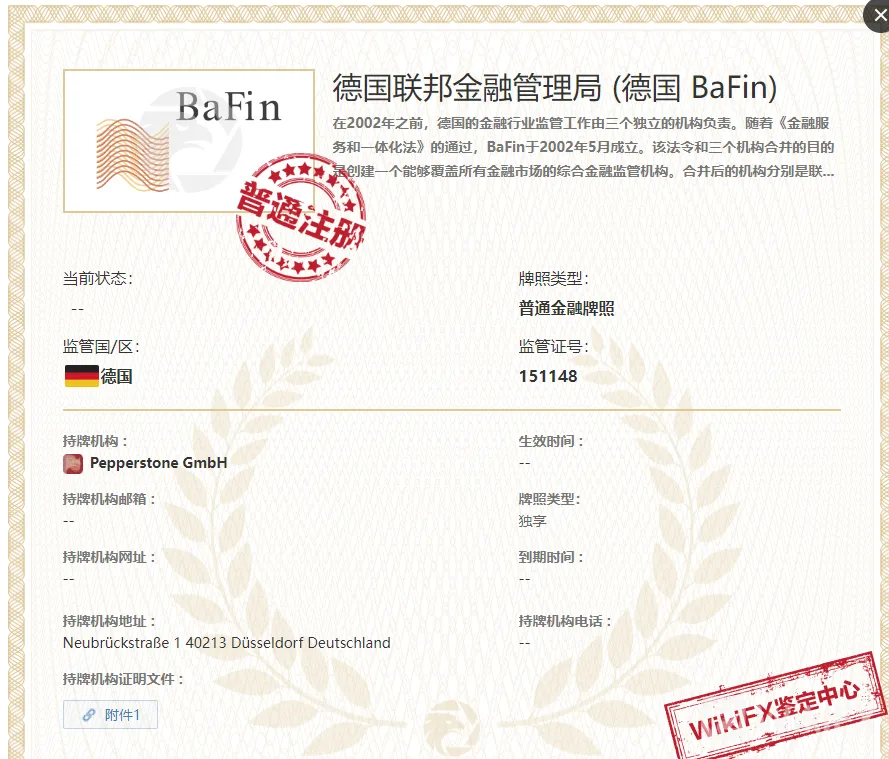The height and width of the screenshot is (759, 889).
Task: Click the 普通金融牌照 license type value
Action: coord(566,308)
